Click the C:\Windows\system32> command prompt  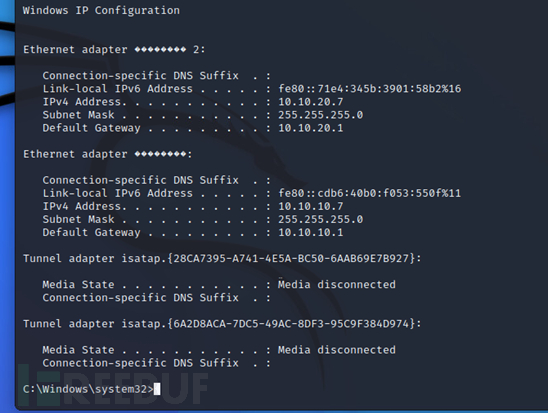click(88, 389)
